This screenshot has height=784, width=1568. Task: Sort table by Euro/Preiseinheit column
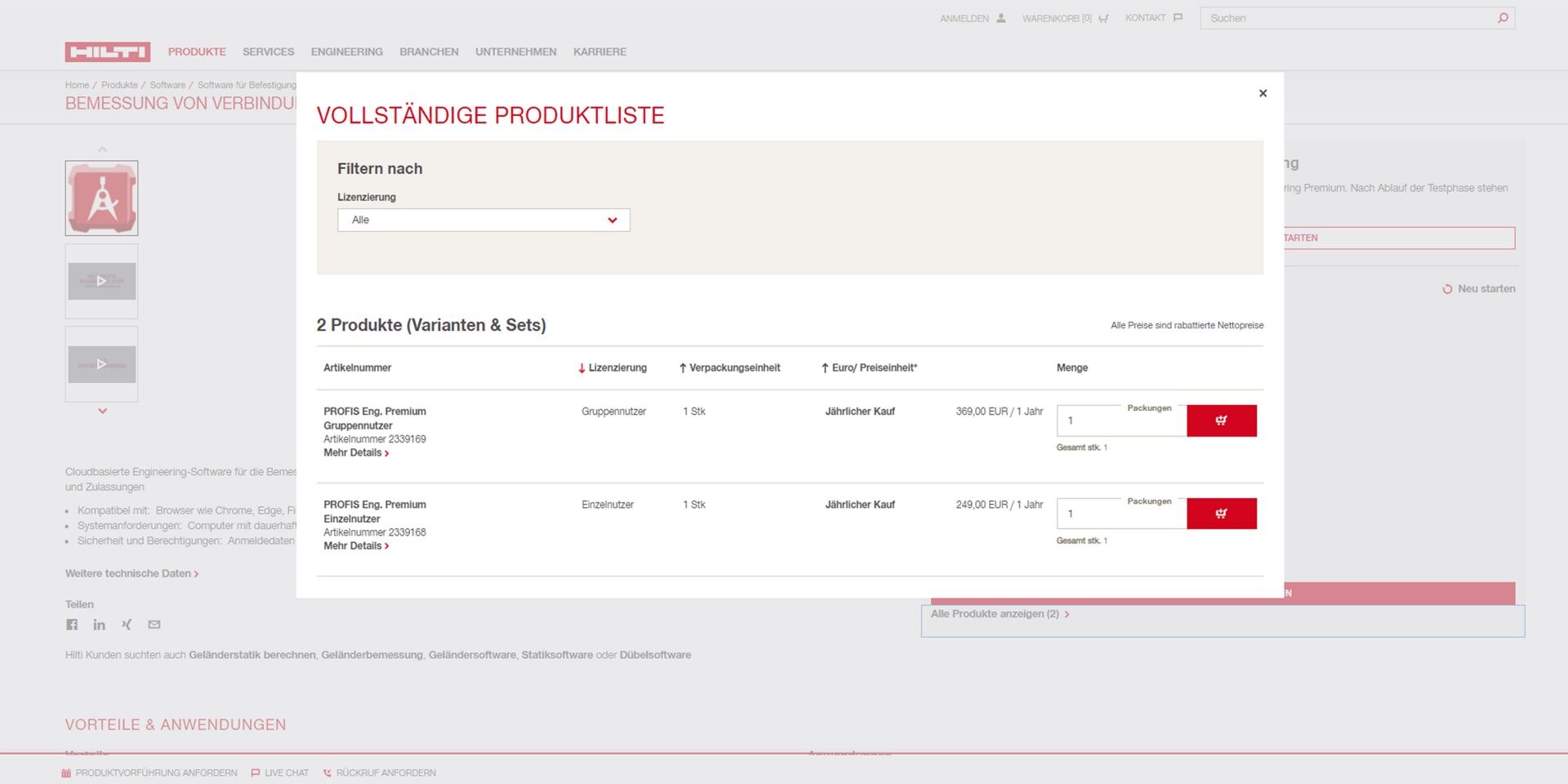[x=869, y=368]
